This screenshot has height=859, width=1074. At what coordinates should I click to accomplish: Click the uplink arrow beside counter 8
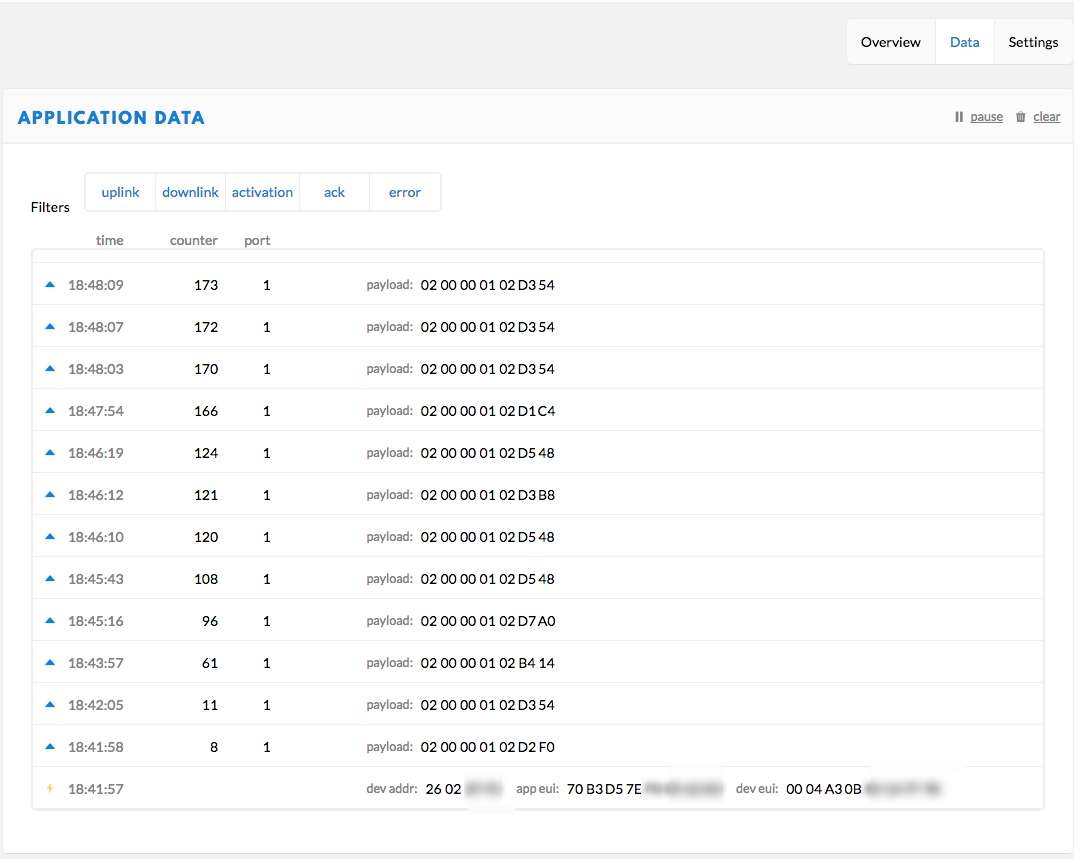[49, 746]
